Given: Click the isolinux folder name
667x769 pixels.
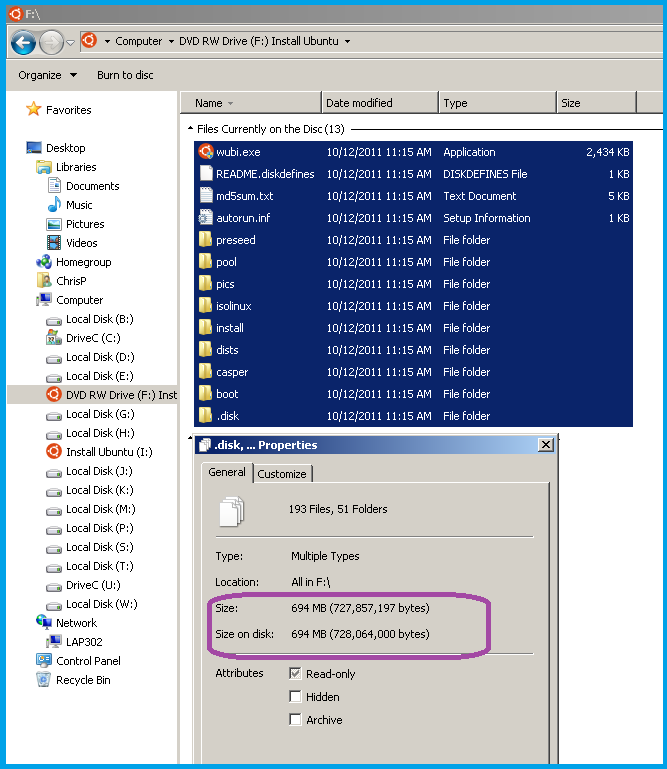Looking at the screenshot, I should (x=233, y=306).
